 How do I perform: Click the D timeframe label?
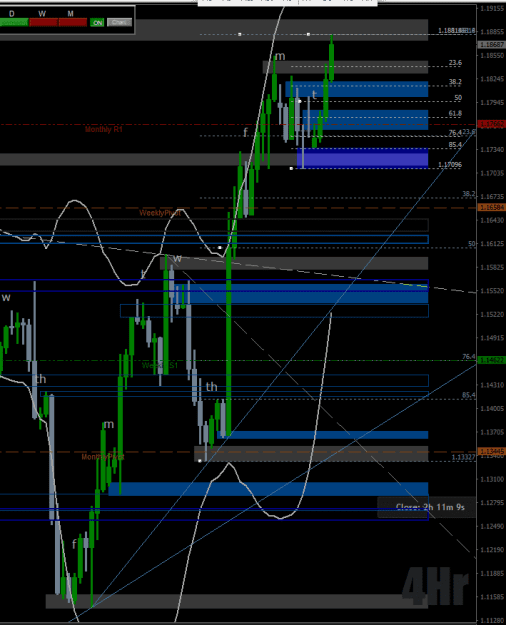[12, 14]
